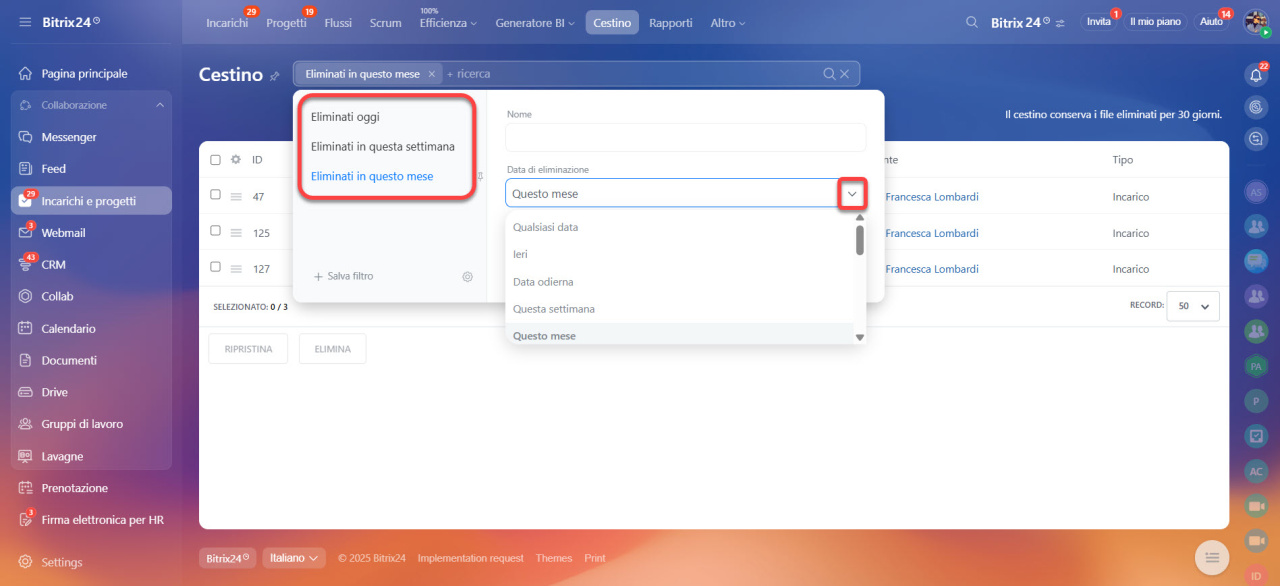The image size is (1280, 586).
Task: Collapse the Collaborazione sidebar section
Action: [x=160, y=105]
